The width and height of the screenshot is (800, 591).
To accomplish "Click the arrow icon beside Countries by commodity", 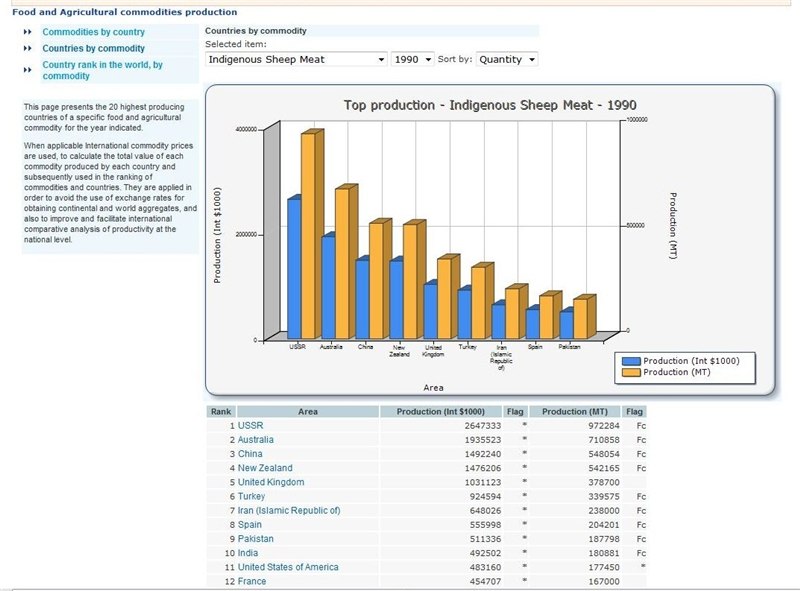I will click(28, 48).
